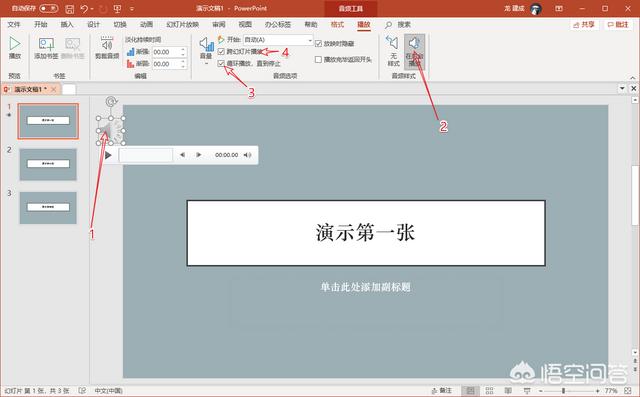The image size is (640, 397).
Task: Open the Help ribbon tab
Action: (311, 24)
